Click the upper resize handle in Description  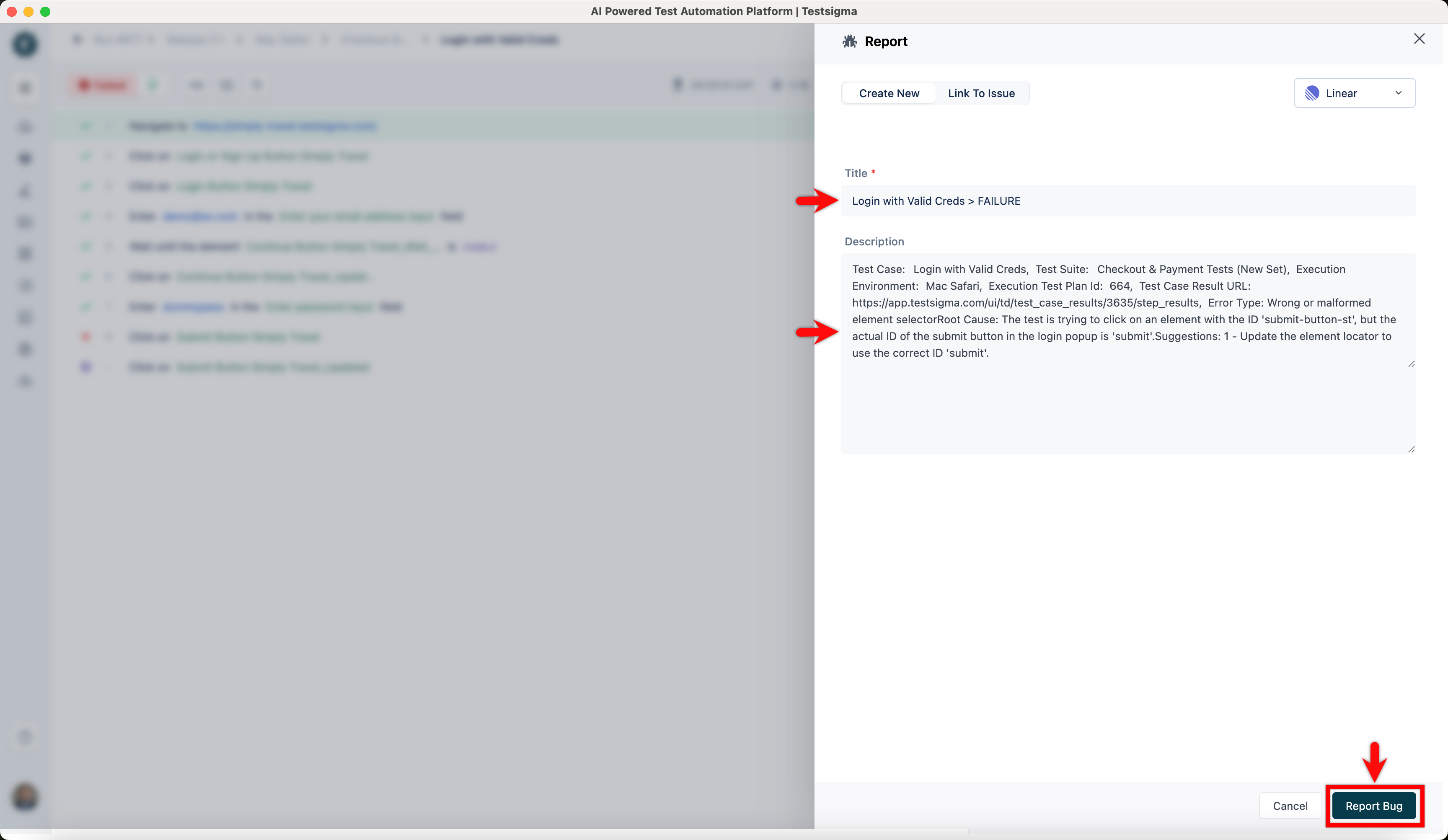click(1411, 364)
